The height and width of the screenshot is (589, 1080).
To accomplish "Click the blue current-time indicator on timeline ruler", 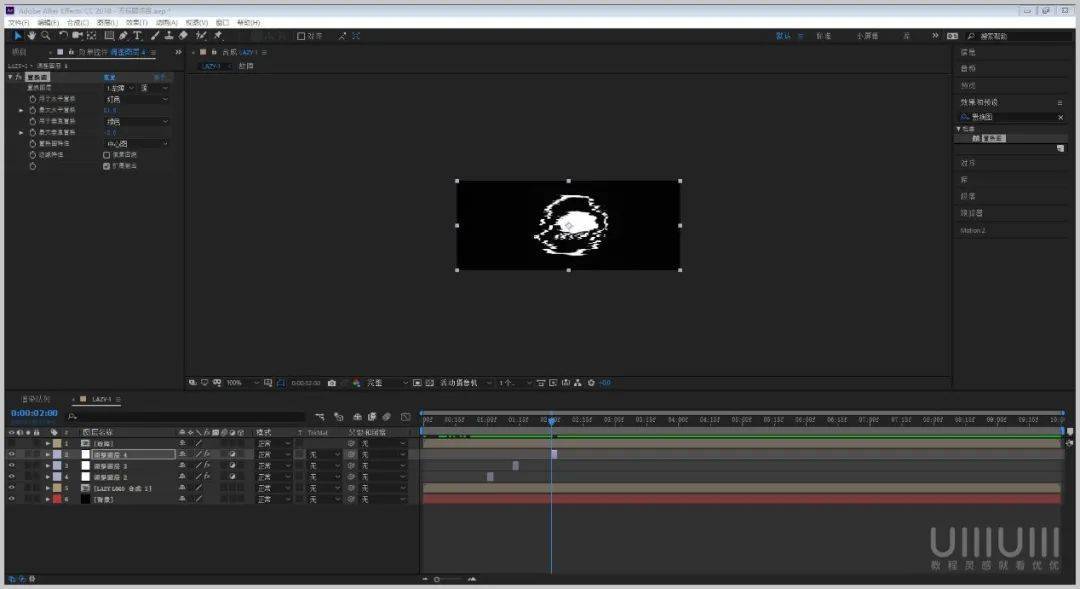I will point(551,420).
